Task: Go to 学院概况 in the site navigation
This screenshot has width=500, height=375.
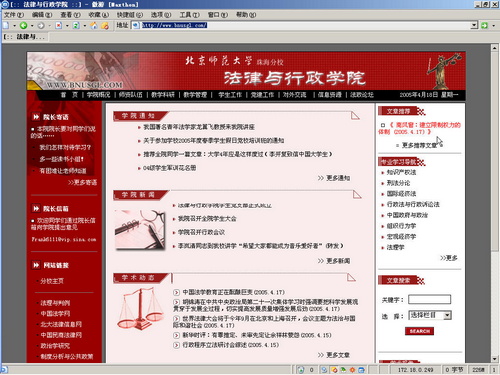Action: (x=98, y=95)
